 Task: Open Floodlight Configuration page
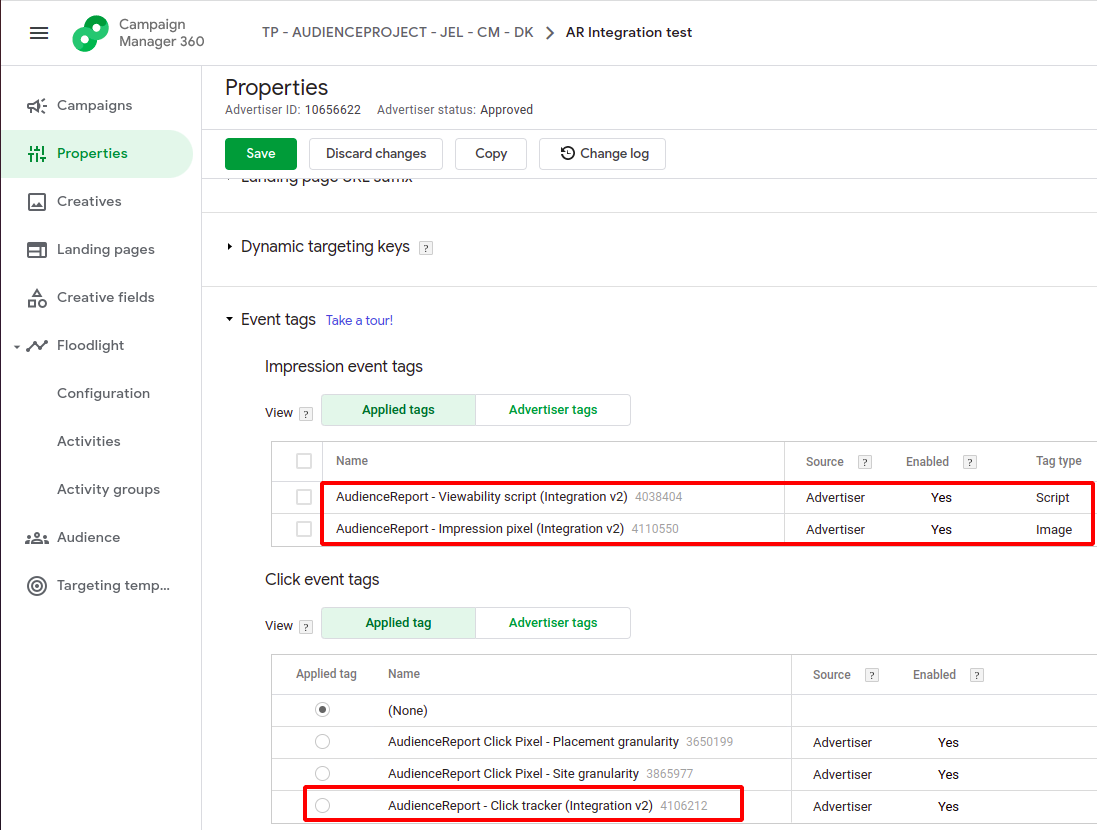(104, 393)
